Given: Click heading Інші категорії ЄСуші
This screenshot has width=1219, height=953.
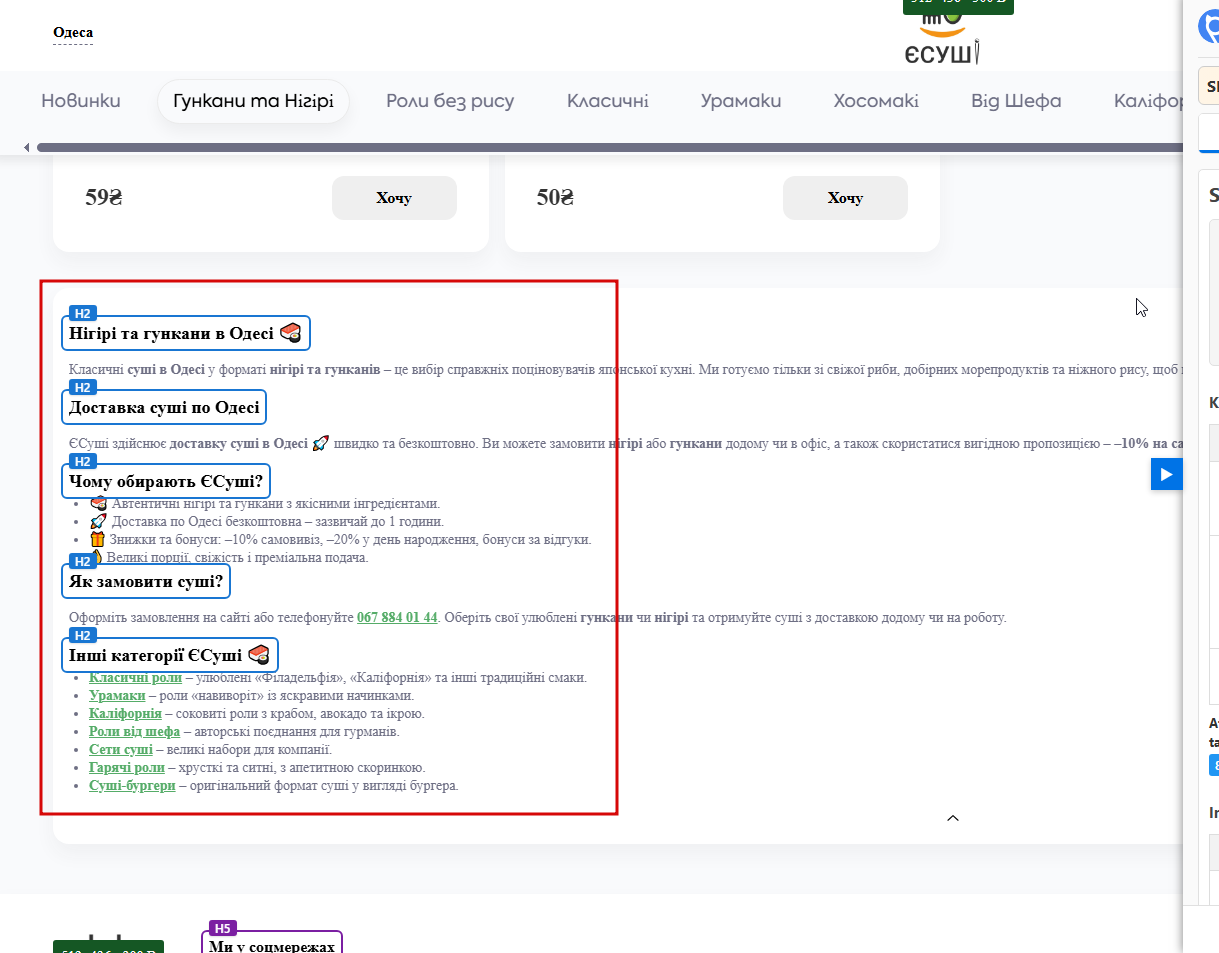Looking at the screenshot, I should coord(170,655).
